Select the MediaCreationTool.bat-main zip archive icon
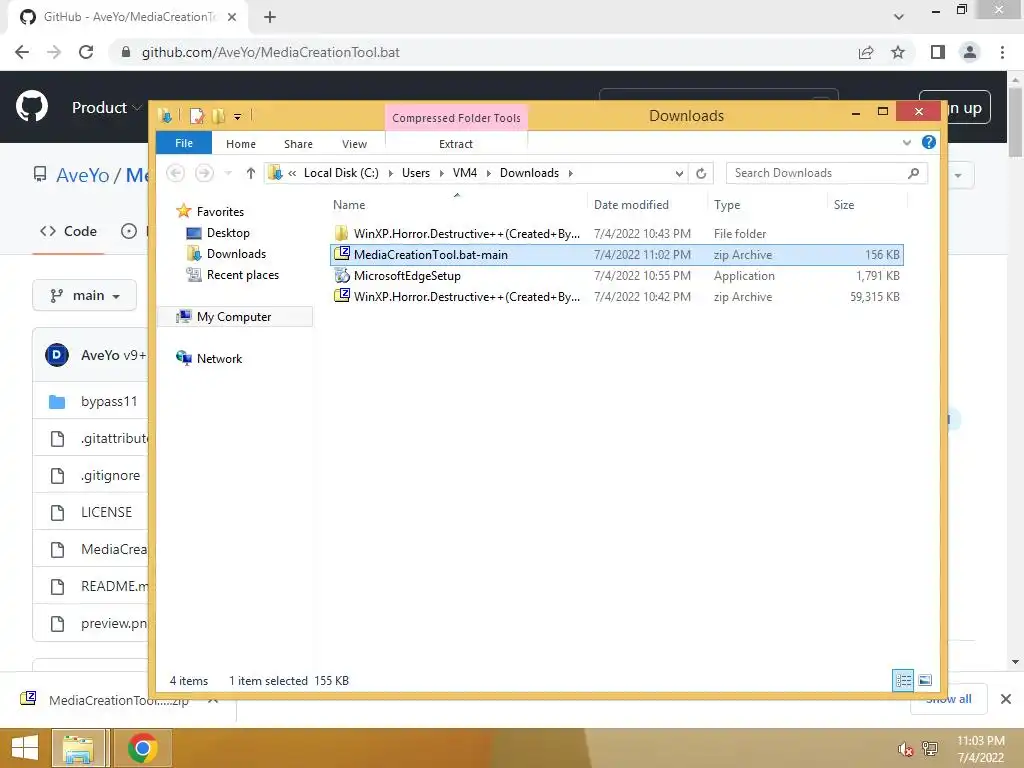The height and width of the screenshot is (768, 1024). click(342, 254)
